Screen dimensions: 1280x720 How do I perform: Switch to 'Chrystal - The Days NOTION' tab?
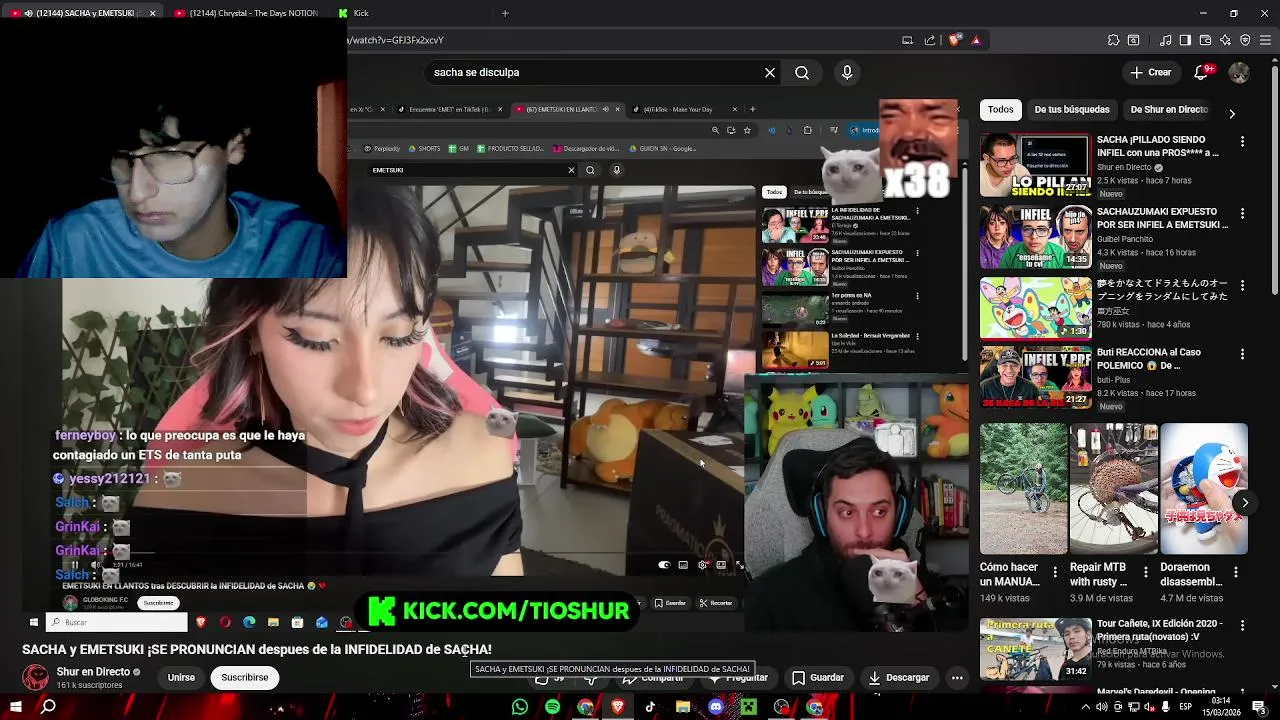coord(250,13)
